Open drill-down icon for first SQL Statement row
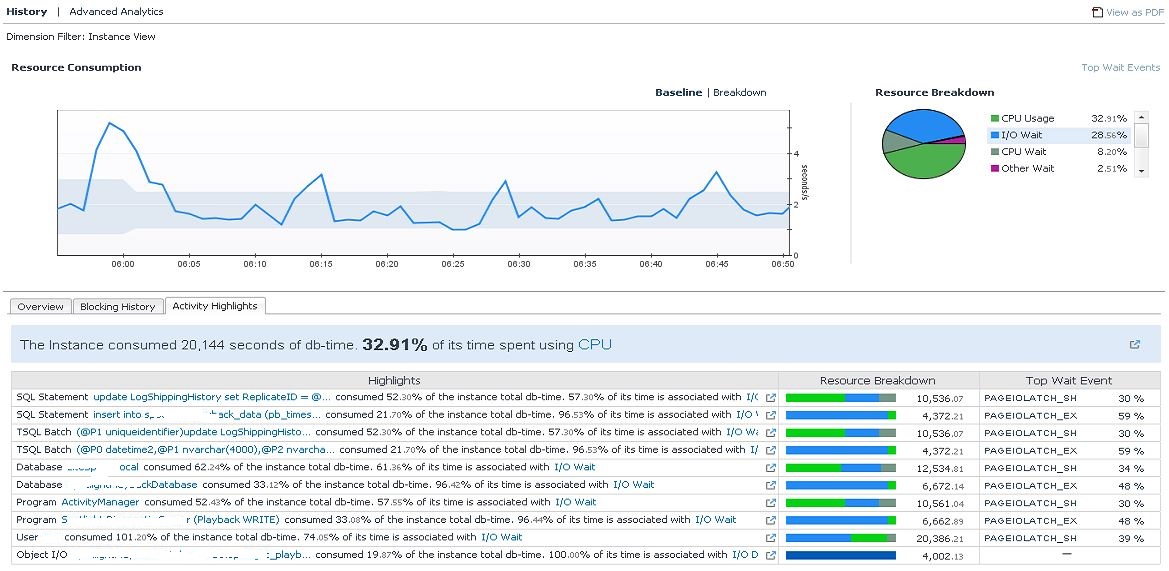The height and width of the screenshot is (571, 1169). 770,398
